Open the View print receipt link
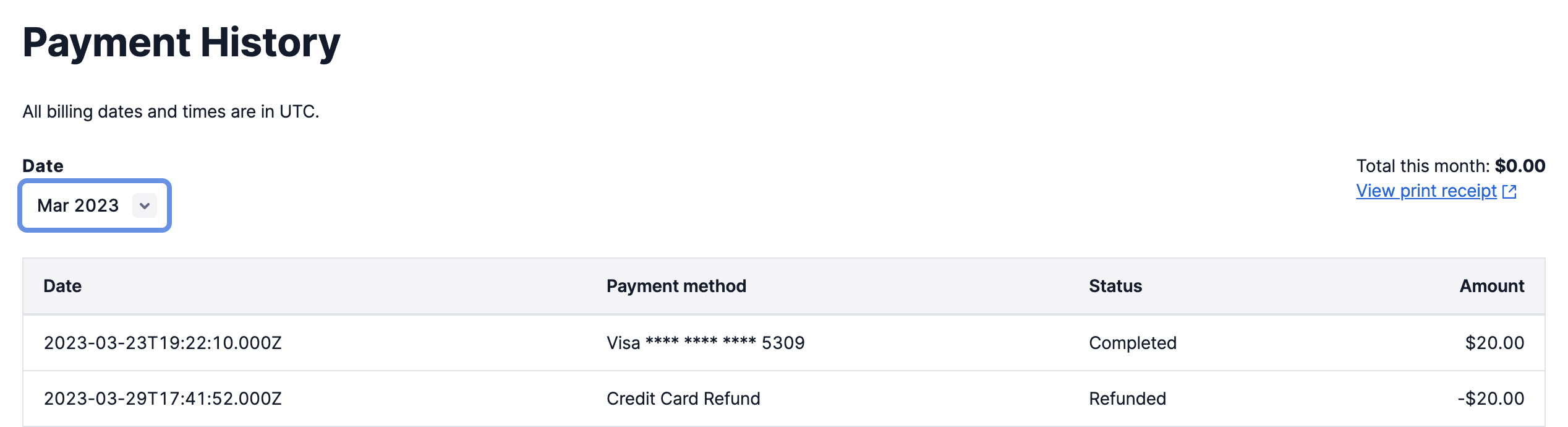The image size is (1568, 427). pos(1426,191)
